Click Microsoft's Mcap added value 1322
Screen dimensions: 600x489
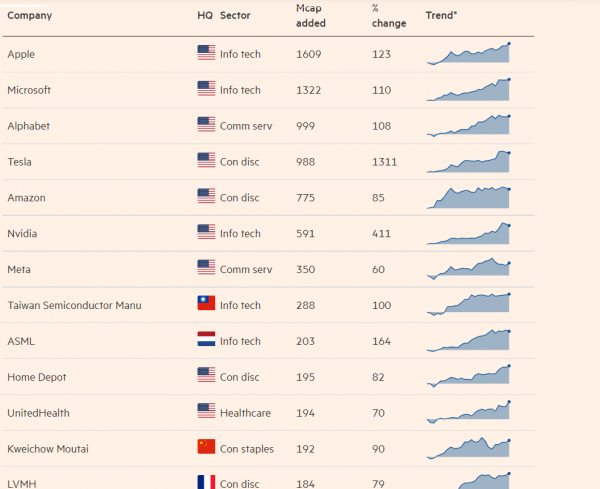pyautogui.click(x=308, y=90)
